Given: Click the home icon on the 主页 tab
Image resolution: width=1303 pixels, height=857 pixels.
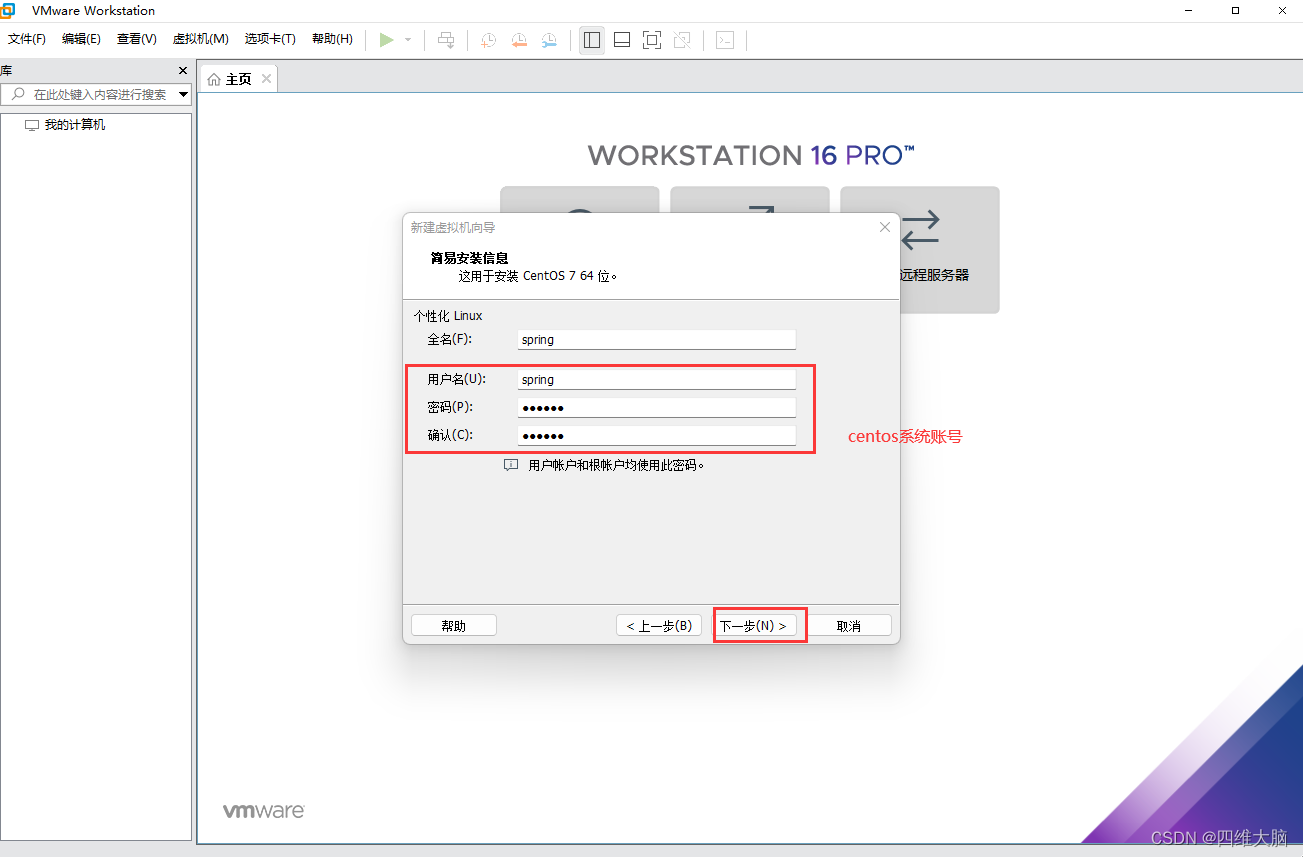Looking at the screenshot, I should [214, 79].
